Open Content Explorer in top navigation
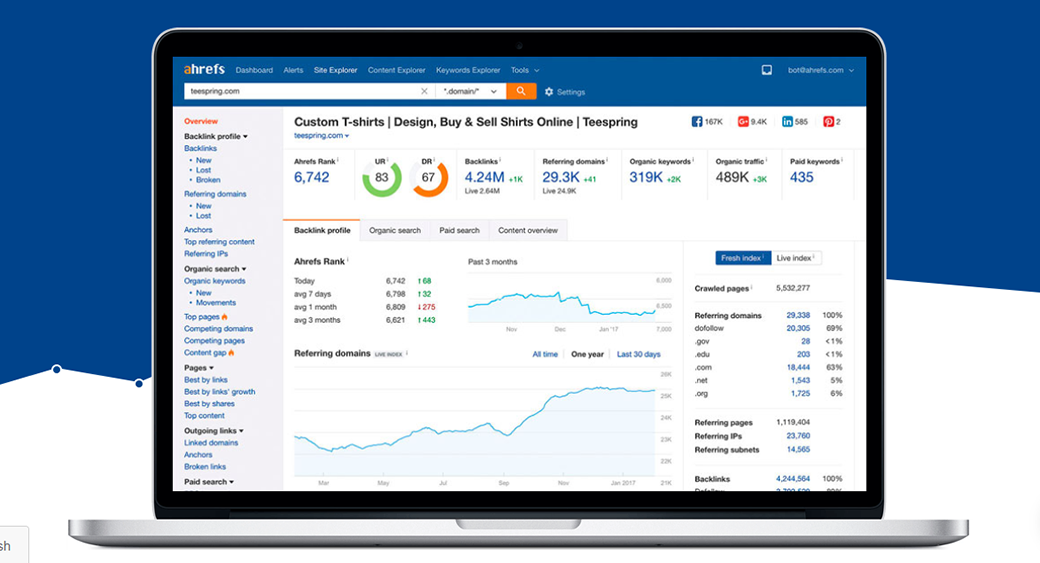The image size is (1040, 563). click(x=396, y=70)
